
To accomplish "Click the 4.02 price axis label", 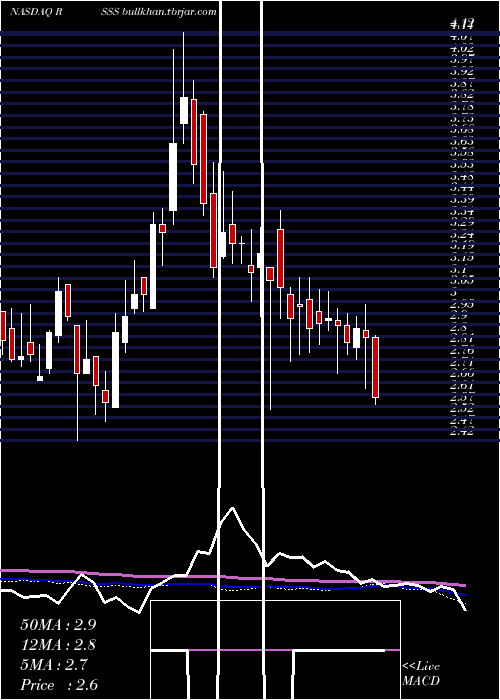I will pyautogui.click(x=462, y=48).
